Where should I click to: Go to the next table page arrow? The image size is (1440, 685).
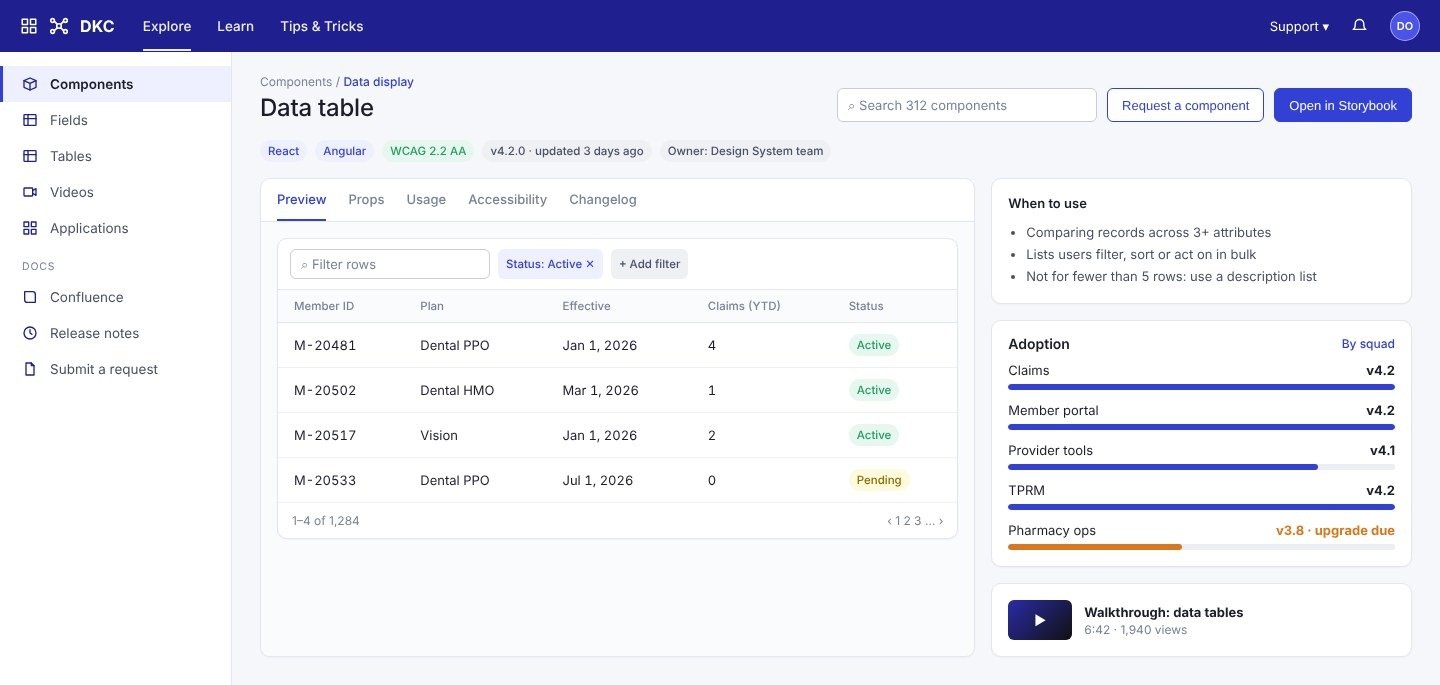940,521
